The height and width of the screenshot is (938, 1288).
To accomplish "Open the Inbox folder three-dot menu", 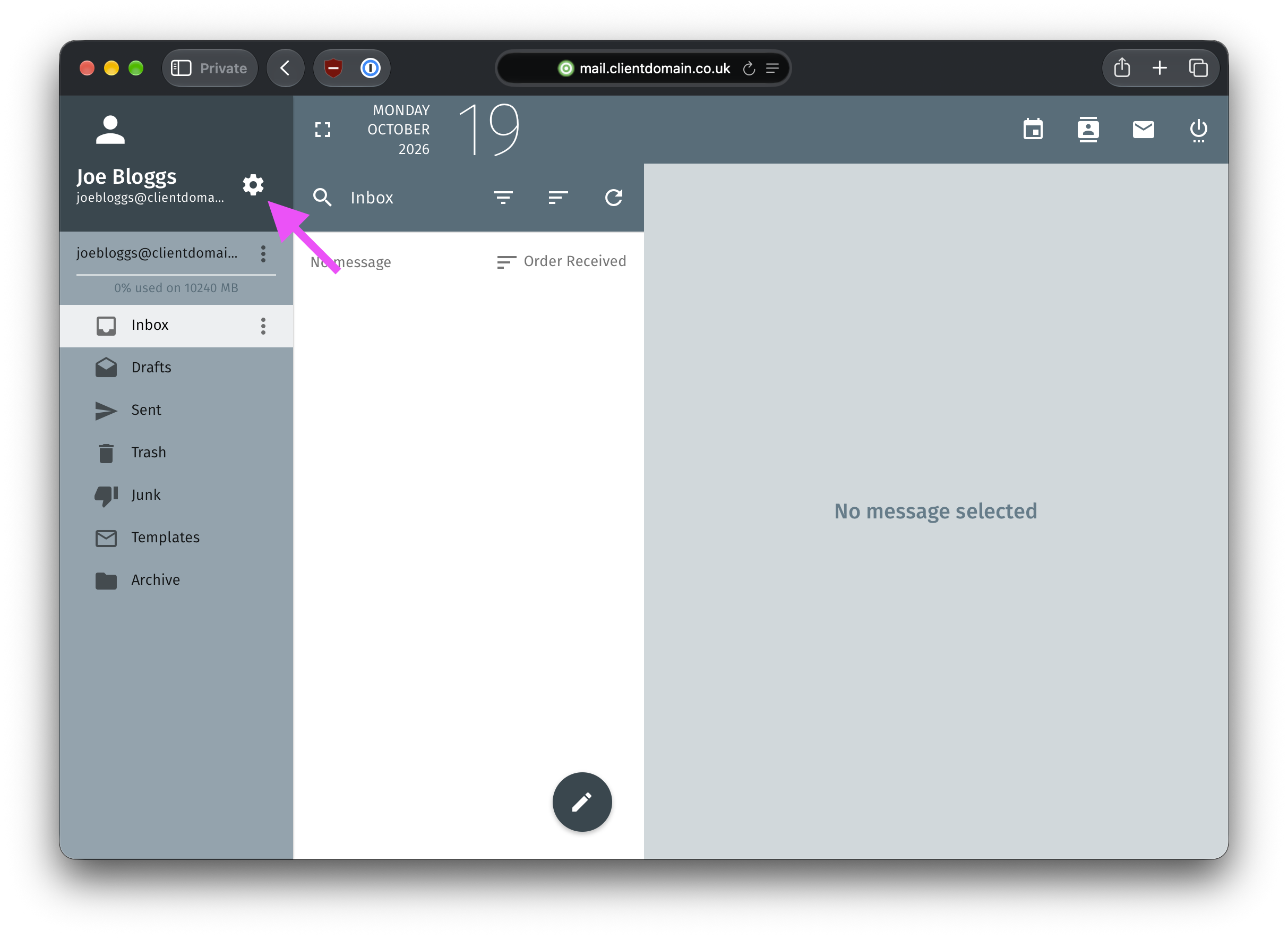I will (263, 326).
